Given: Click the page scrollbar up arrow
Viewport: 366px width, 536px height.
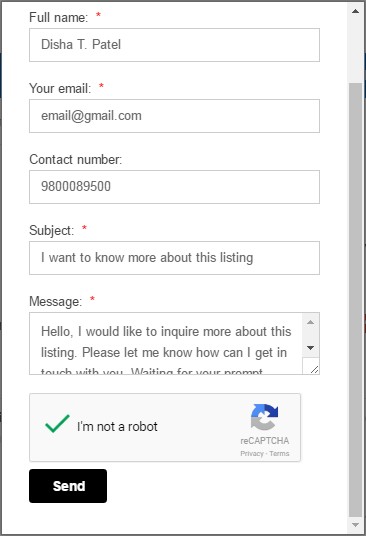Looking at the screenshot, I should click(x=355, y=11).
